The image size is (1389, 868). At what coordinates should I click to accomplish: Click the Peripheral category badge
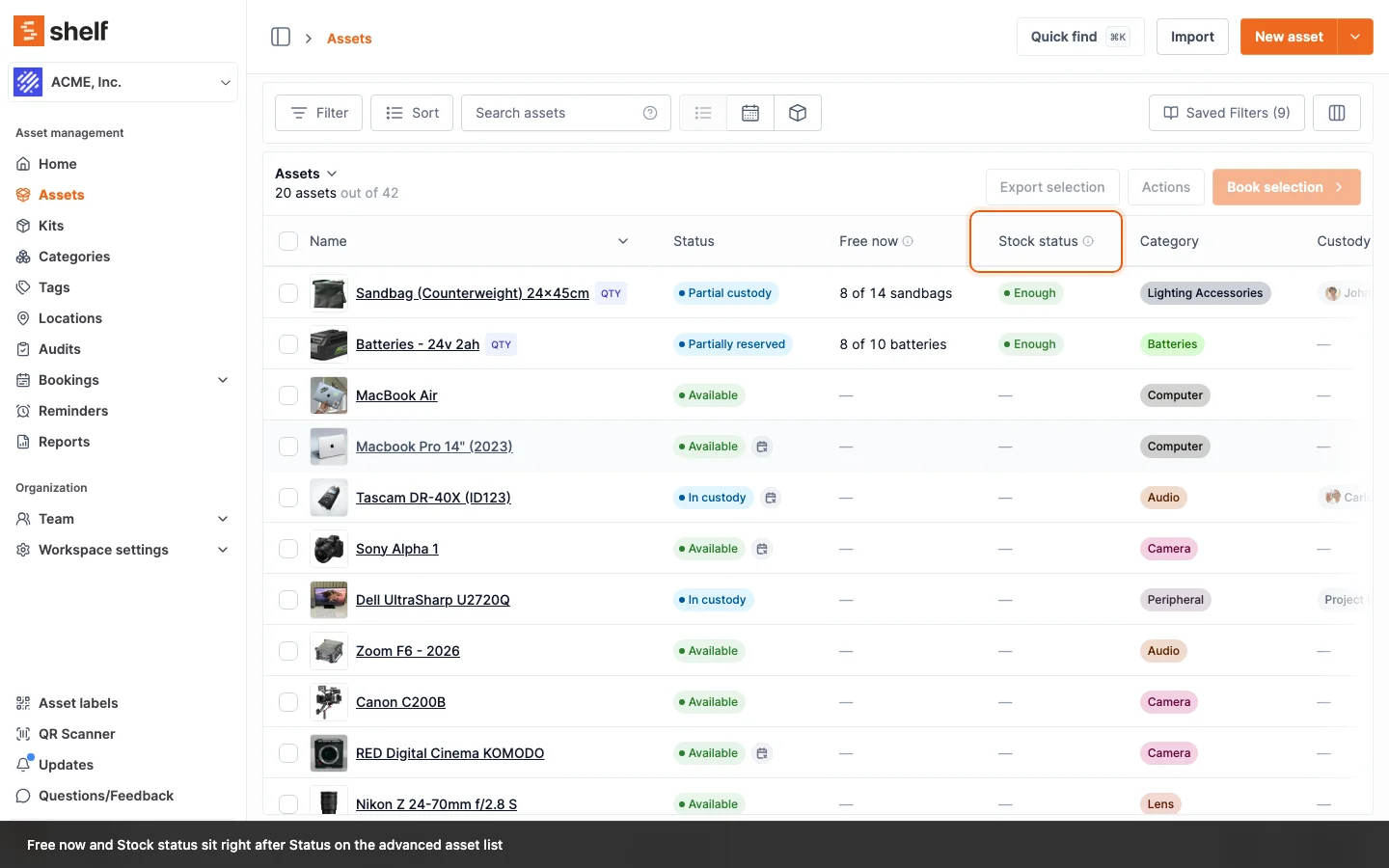click(x=1176, y=600)
